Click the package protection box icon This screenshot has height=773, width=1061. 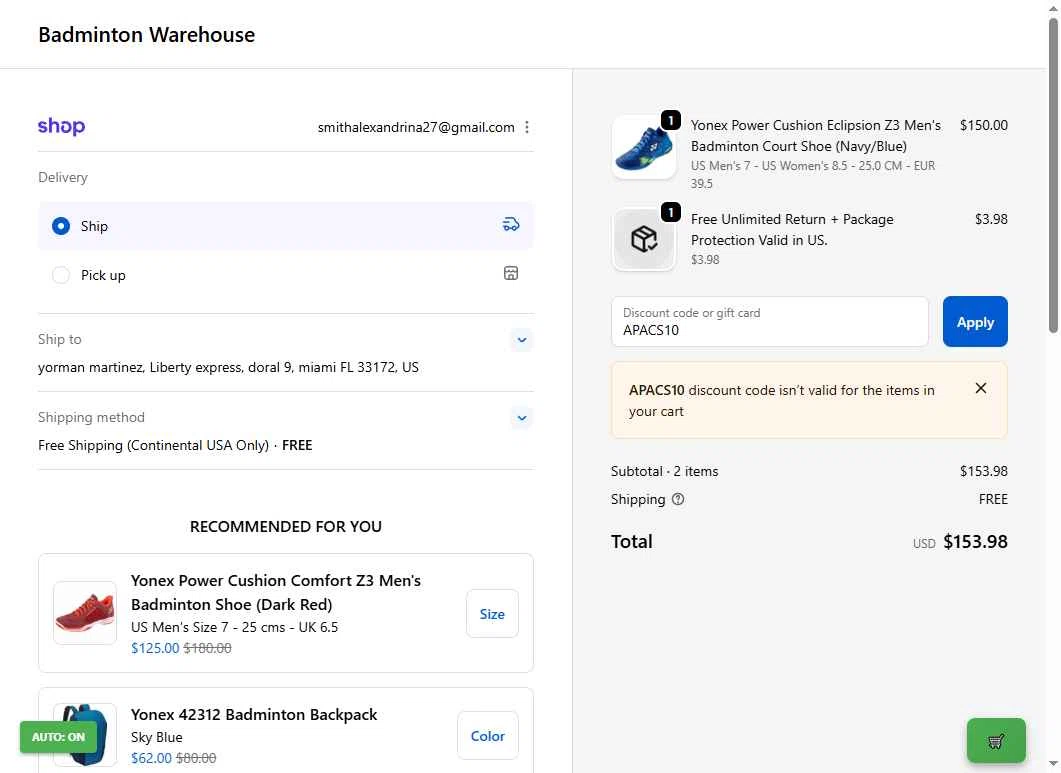click(644, 239)
